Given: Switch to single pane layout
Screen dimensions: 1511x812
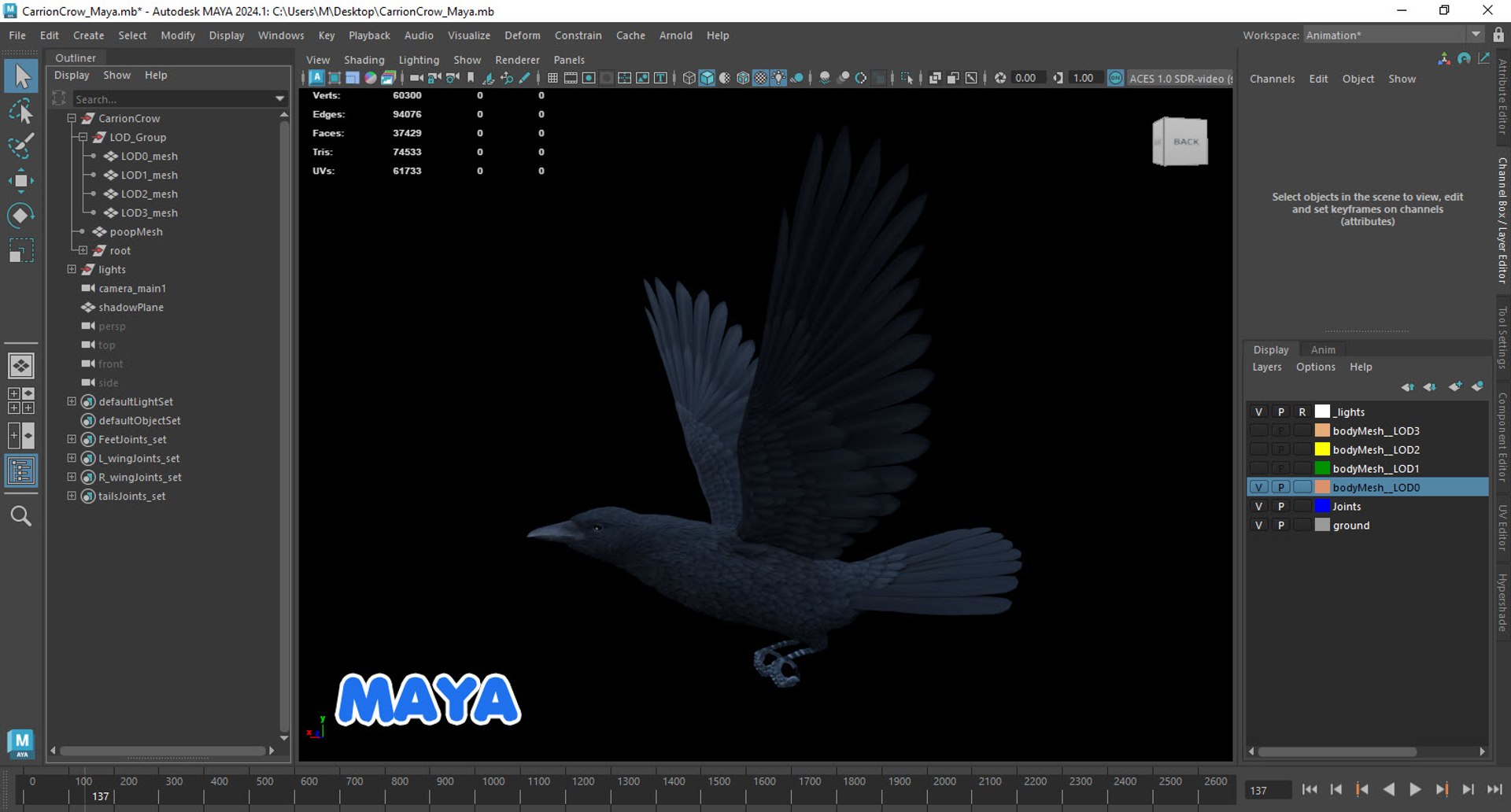Looking at the screenshot, I should click(21, 365).
